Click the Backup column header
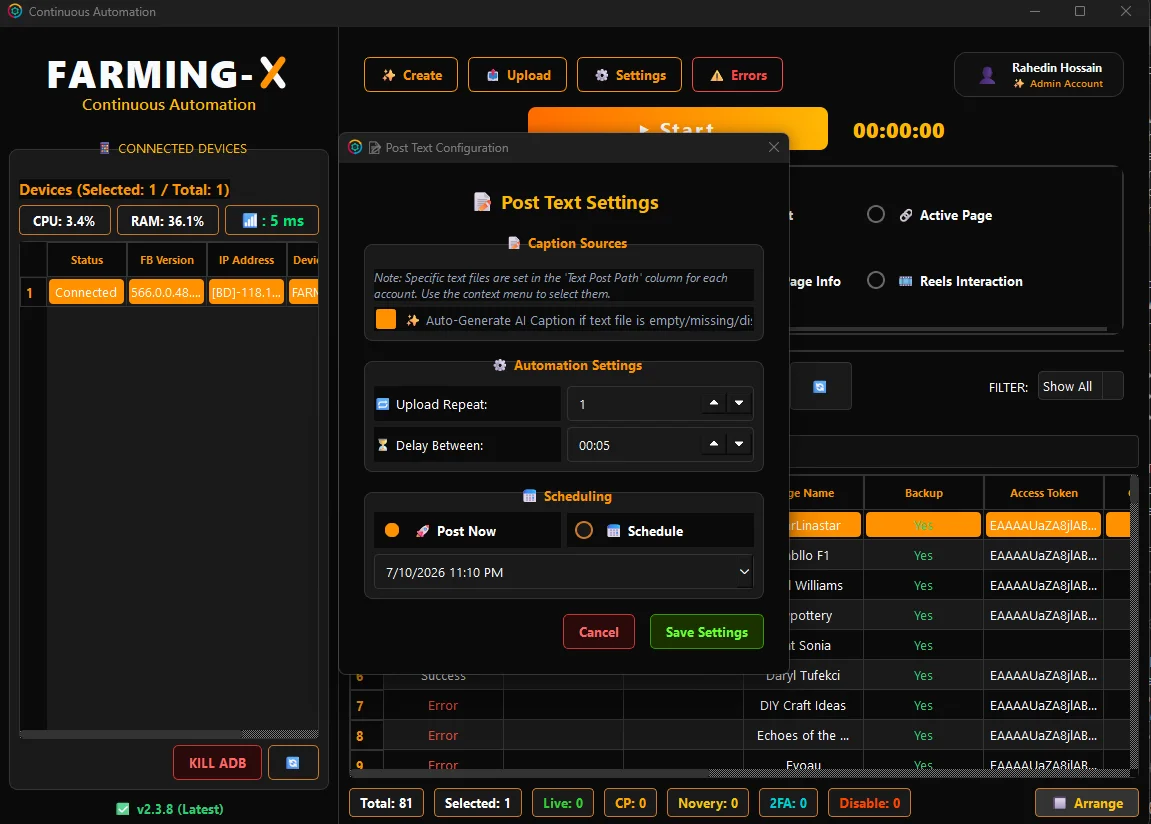 pos(923,493)
